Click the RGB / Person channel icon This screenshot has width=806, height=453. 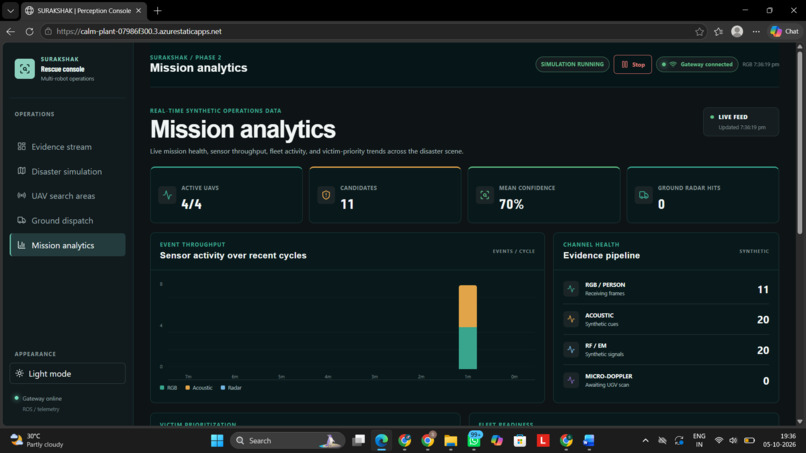[x=571, y=289]
